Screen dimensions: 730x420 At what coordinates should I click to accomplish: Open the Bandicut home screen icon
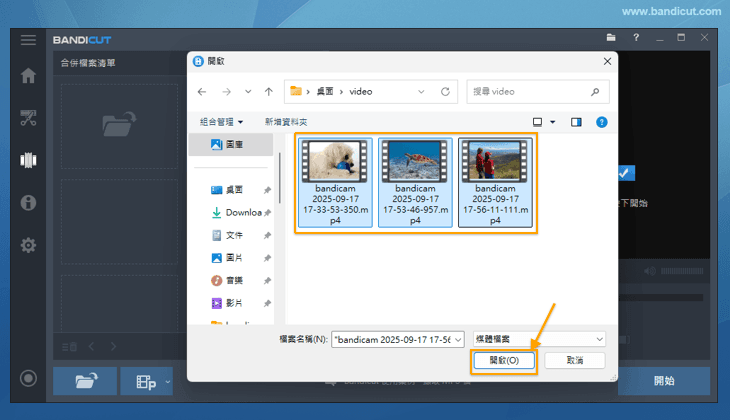(28, 76)
